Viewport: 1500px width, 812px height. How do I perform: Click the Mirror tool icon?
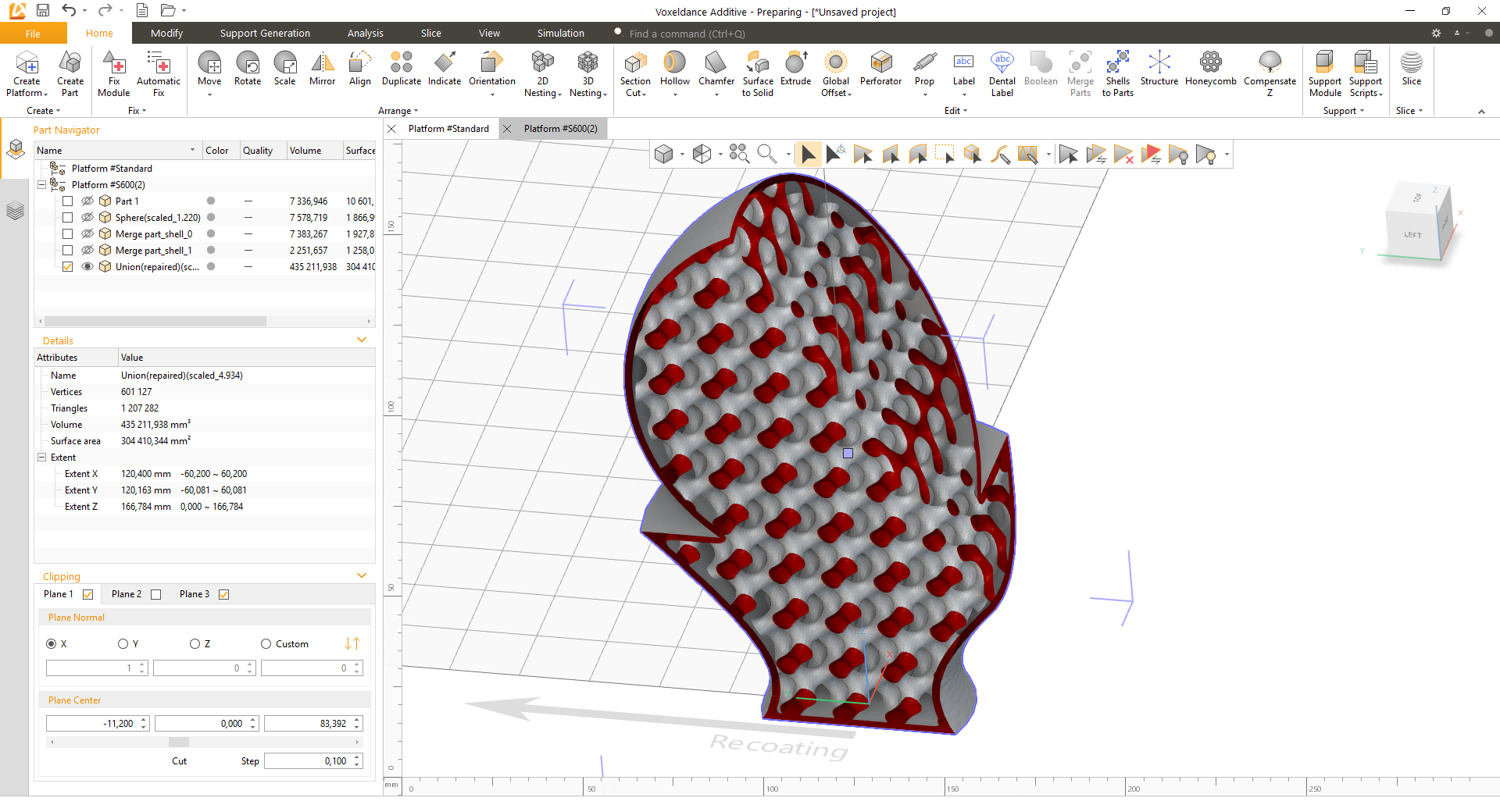click(322, 64)
